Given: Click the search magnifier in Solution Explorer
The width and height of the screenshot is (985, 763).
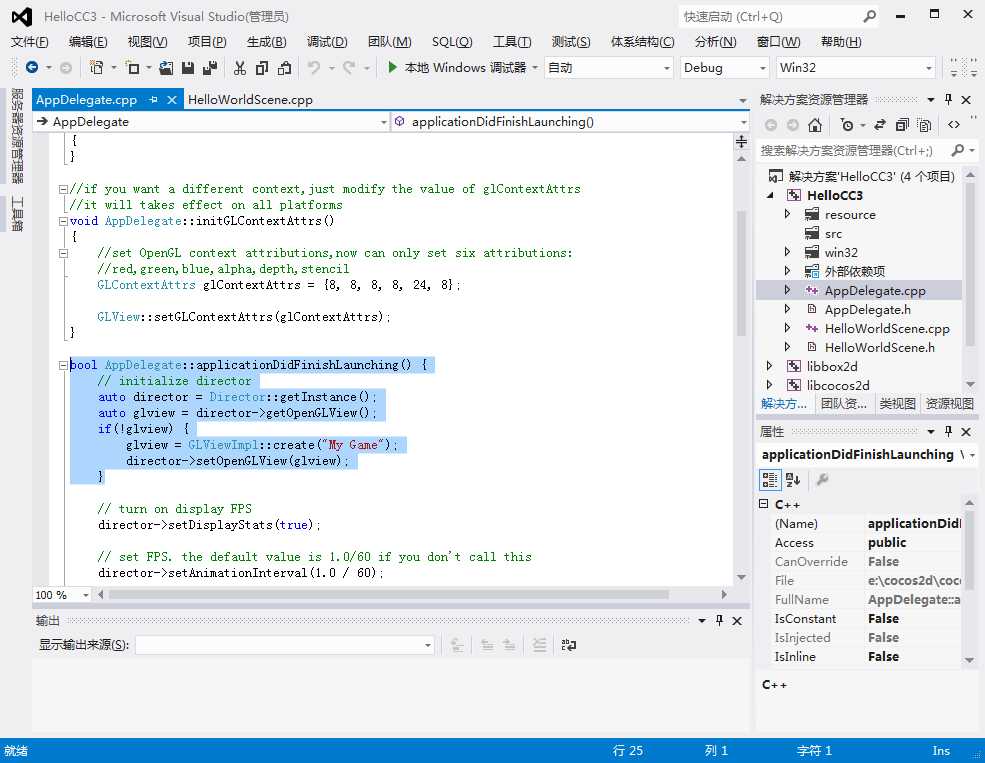Looking at the screenshot, I should pos(957,150).
